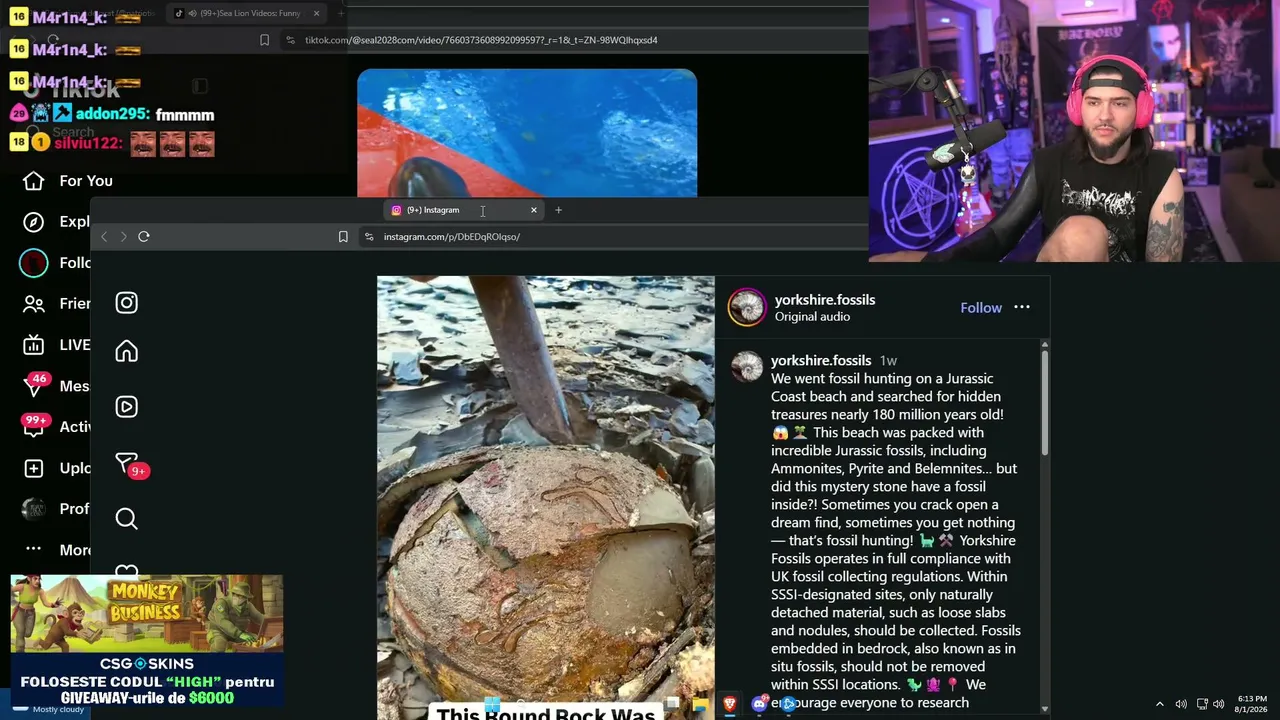1280x720 pixels.
Task: Open TikTok Following avatar icon
Action: [x=34, y=263]
